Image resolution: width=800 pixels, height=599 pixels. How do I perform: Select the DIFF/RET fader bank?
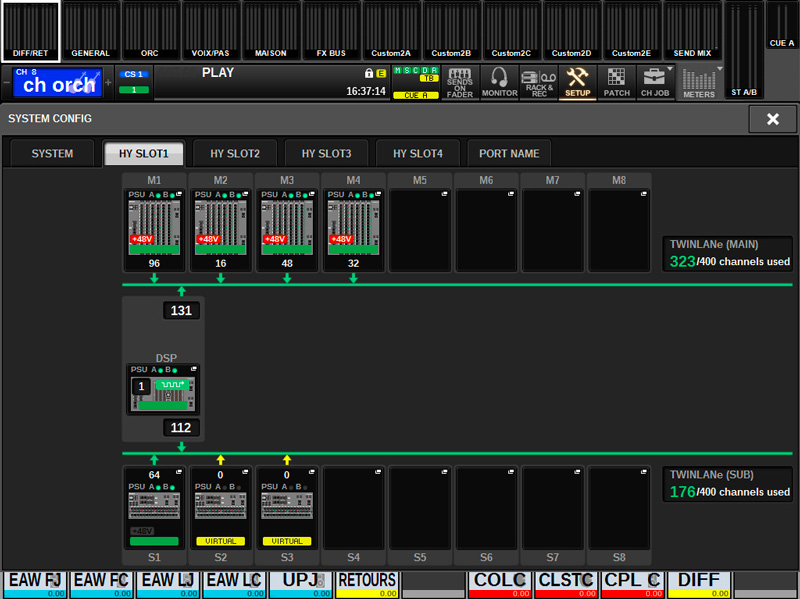31,31
